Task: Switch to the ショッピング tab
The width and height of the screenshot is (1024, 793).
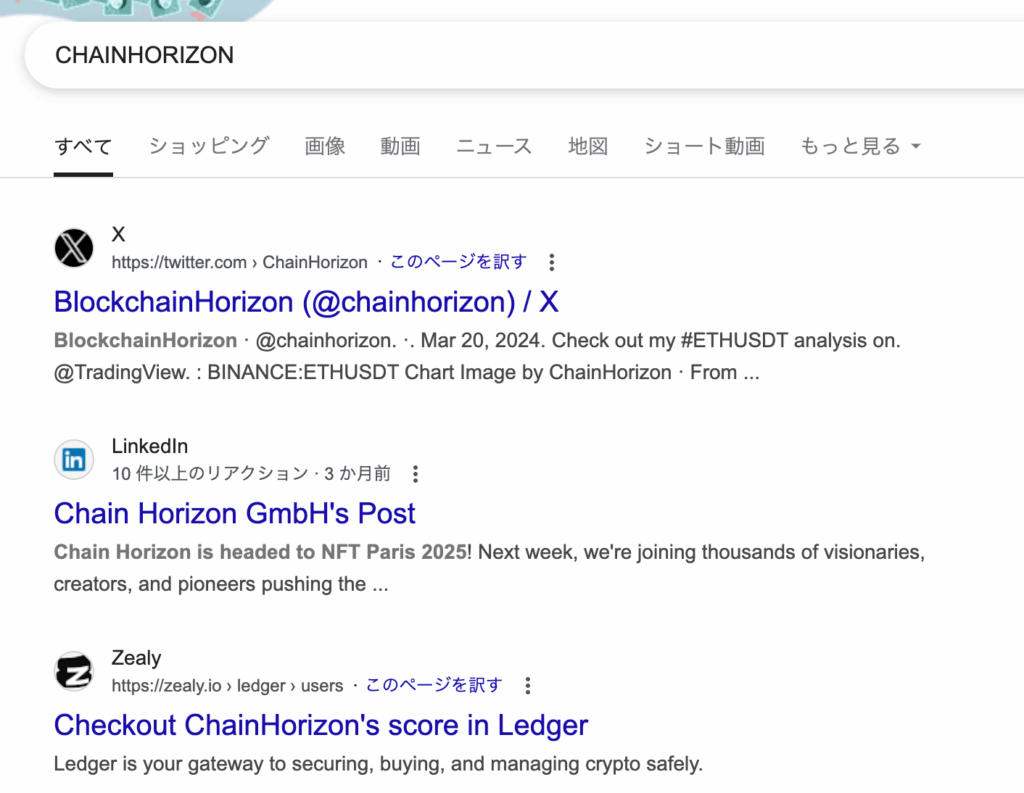Action: (209, 146)
